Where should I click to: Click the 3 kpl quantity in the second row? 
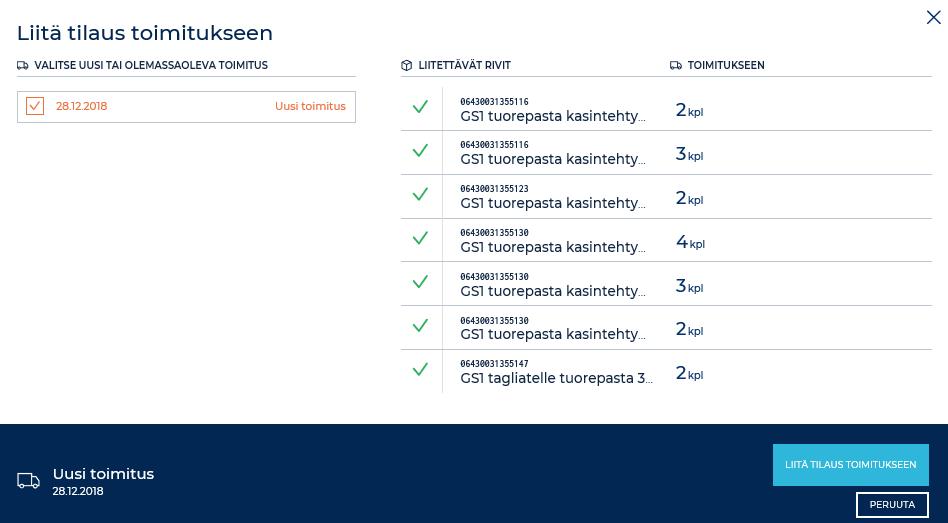(x=689, y=155)
